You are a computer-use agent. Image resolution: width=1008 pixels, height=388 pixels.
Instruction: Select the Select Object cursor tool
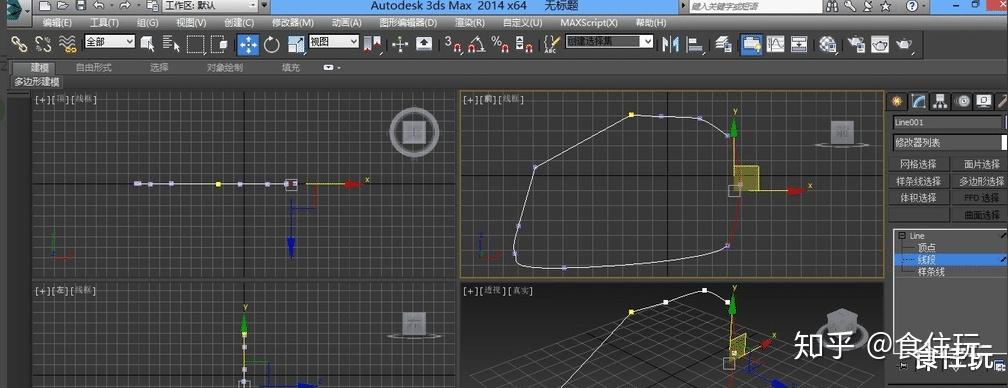point(148,44)
